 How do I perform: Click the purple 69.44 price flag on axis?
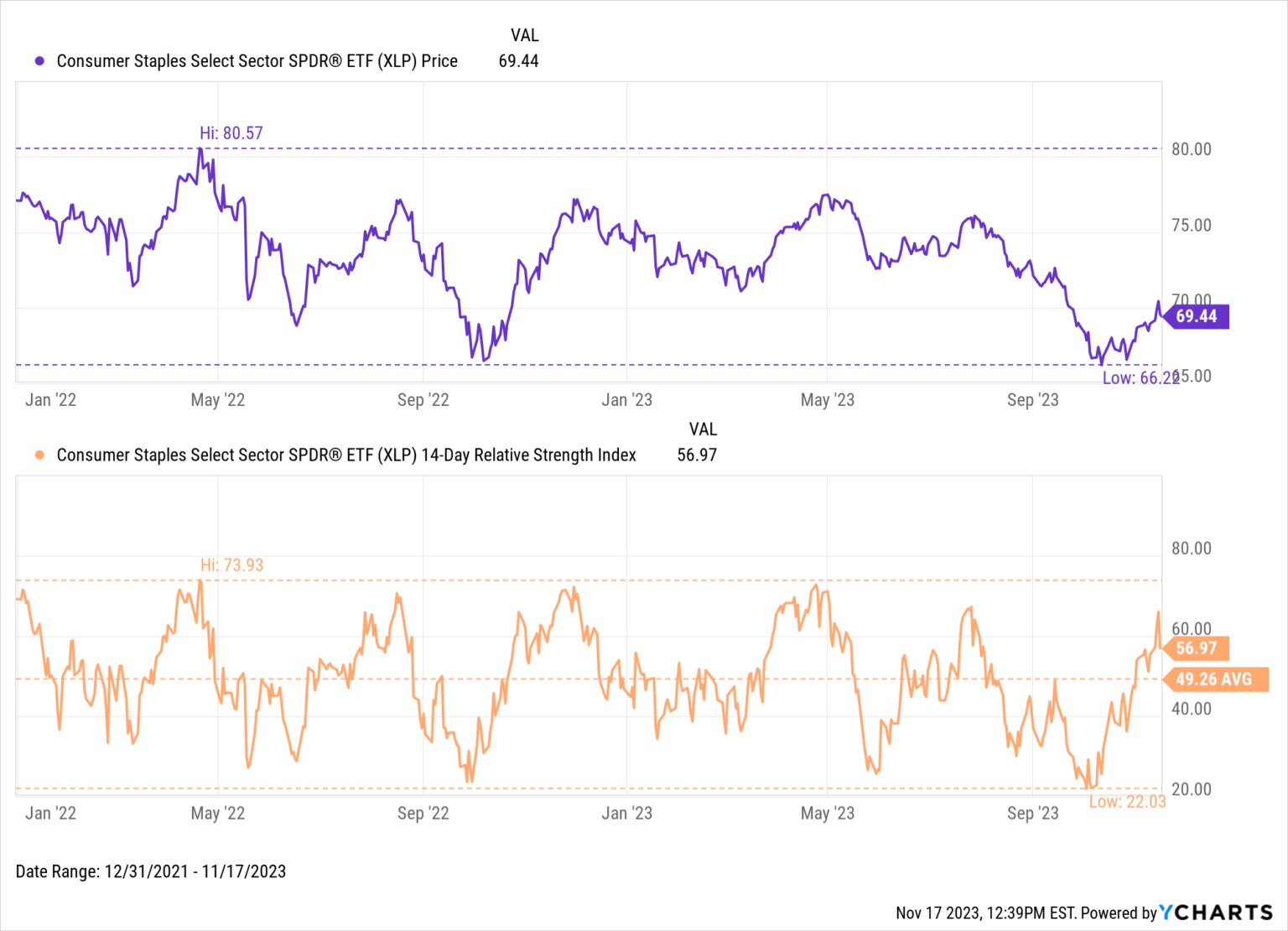[x=1196, y=316]
